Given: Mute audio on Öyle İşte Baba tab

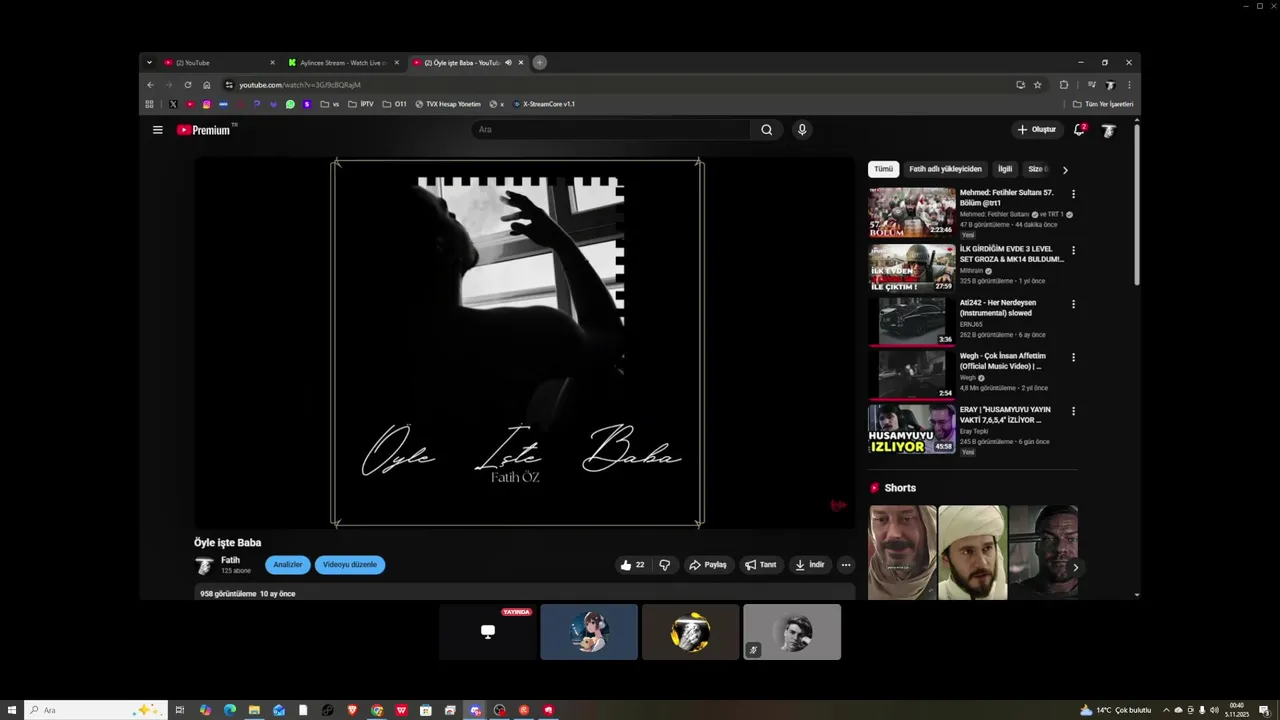Looking at the screenshot, I should pos(508,63).
